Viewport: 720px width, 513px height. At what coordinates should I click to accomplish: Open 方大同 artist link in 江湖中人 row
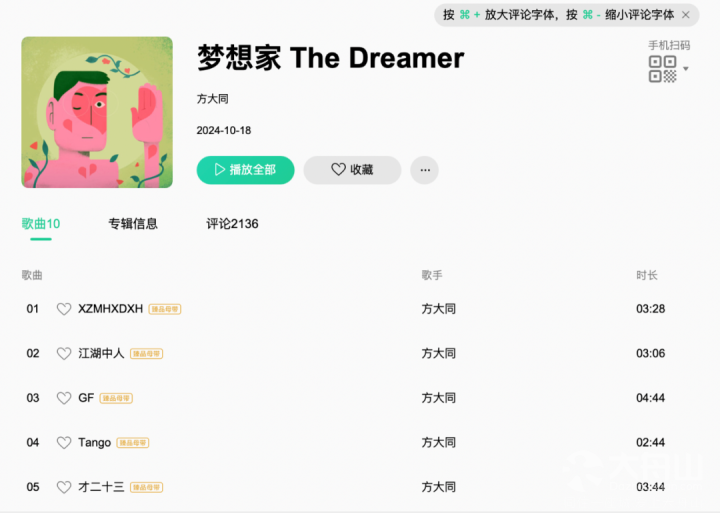(439, 354)
